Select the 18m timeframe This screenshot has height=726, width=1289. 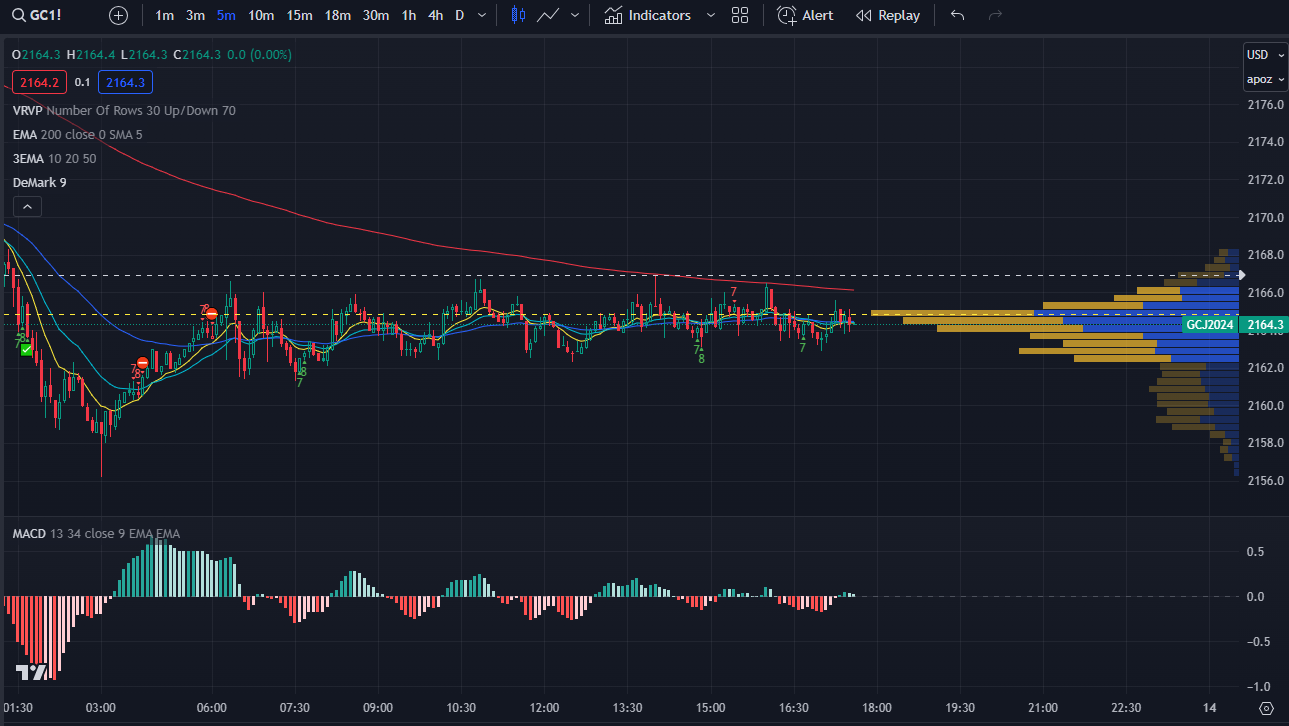(338, 15)
